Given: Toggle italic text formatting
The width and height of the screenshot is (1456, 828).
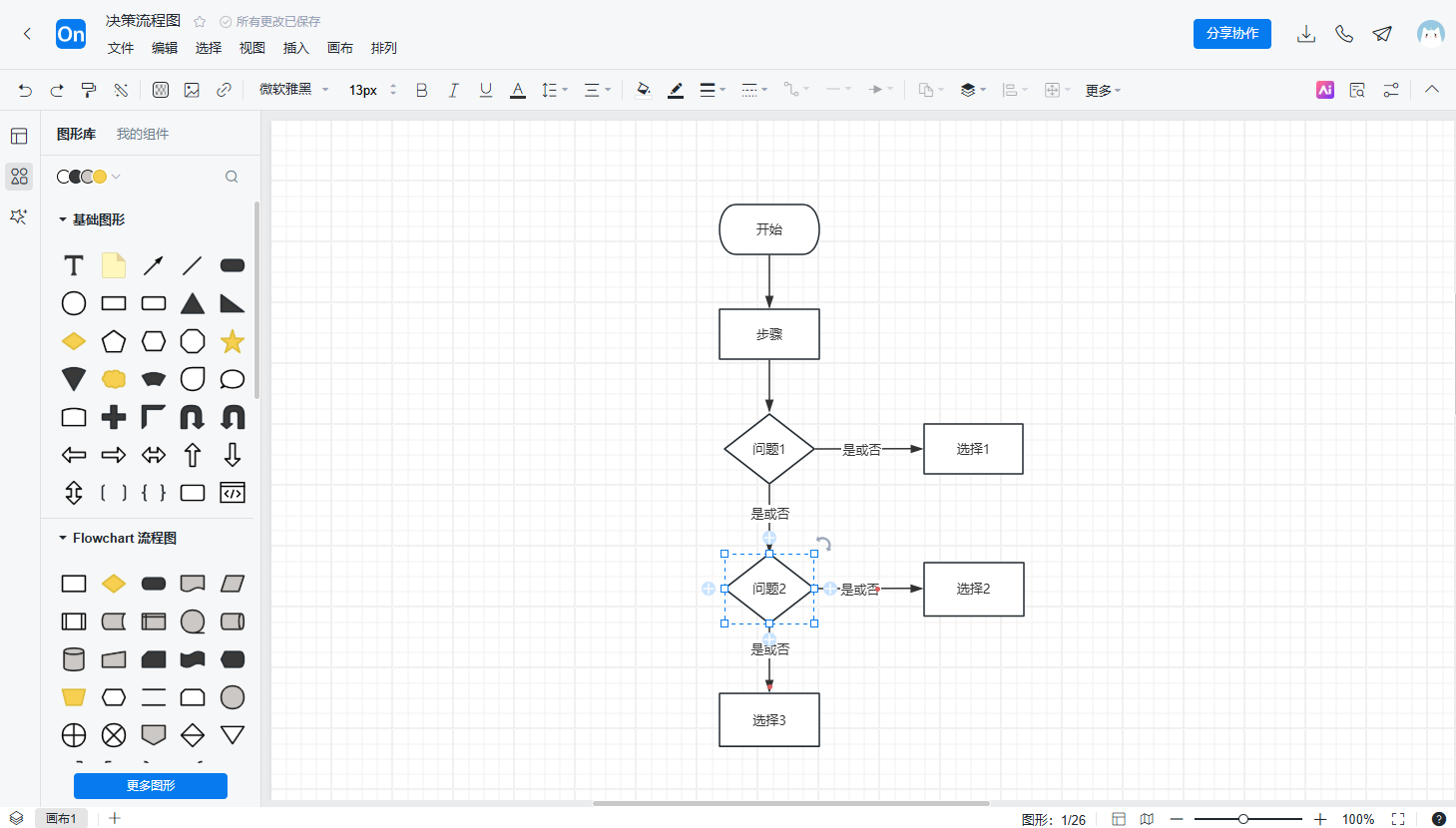Looking at the screenshot, I should pos(453,90).
